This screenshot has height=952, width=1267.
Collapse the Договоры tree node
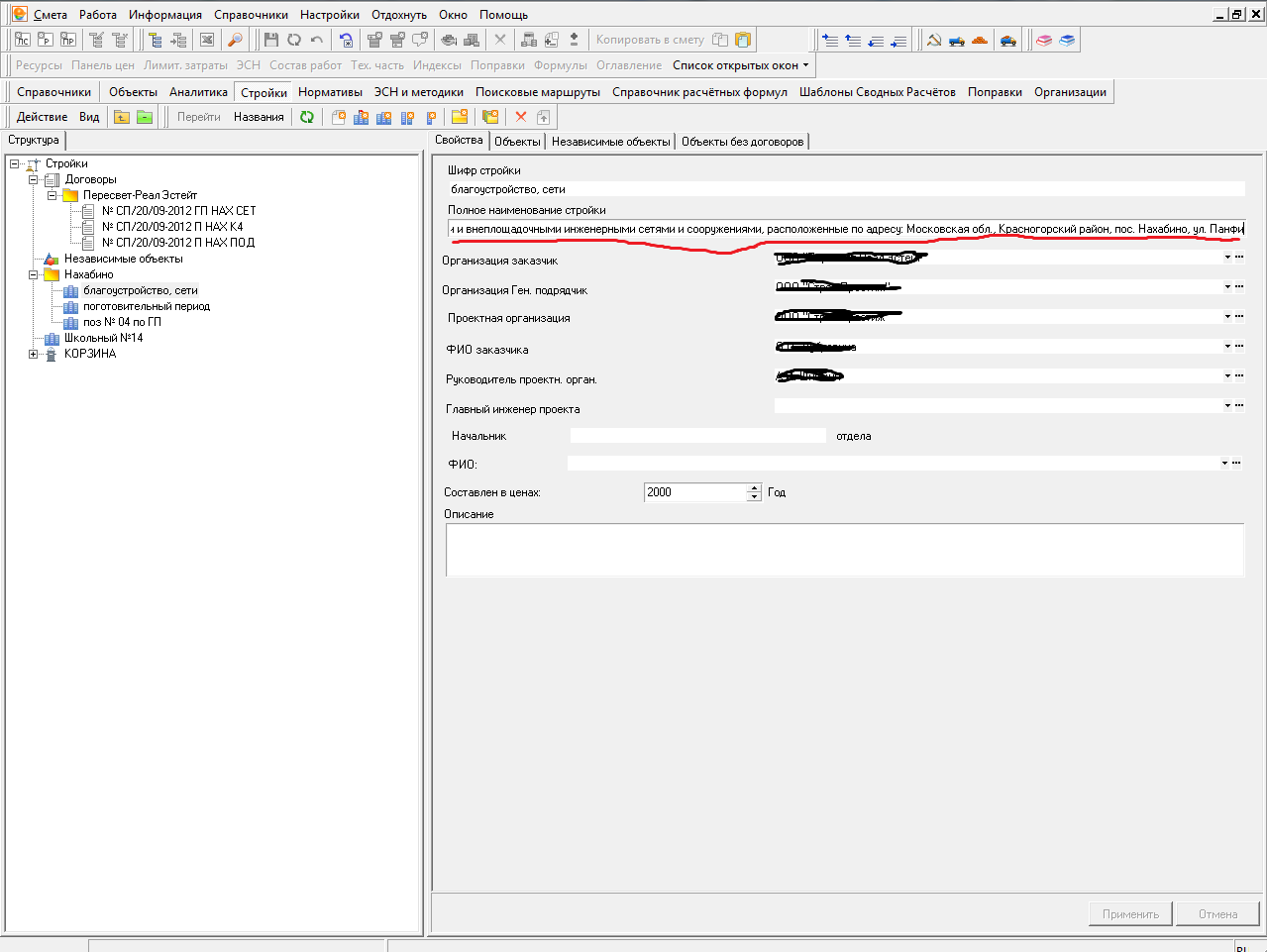pos(34,179)
